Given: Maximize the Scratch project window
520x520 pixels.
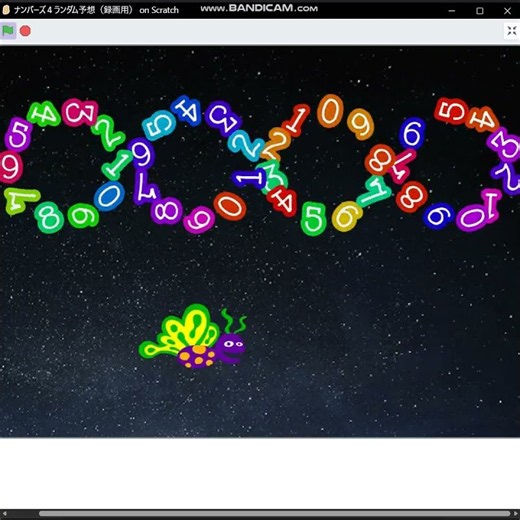Looking at the screenshot, I should tap(480, 11).
